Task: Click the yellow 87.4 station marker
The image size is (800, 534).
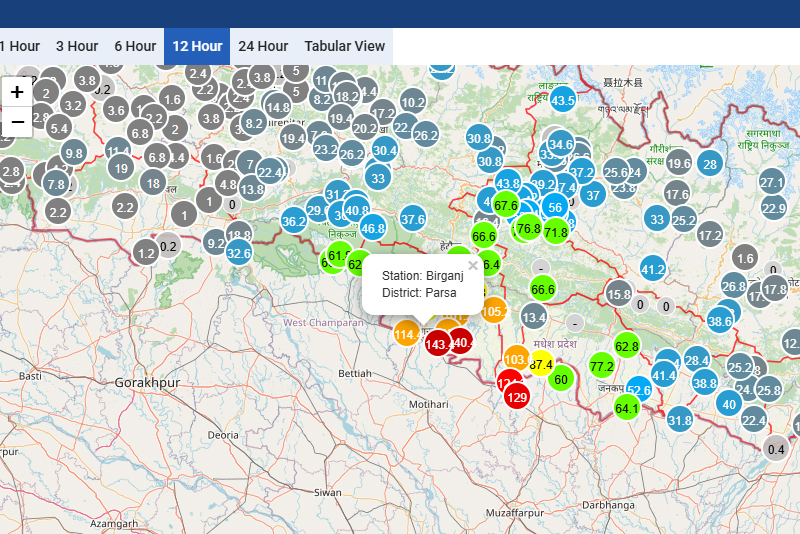Action: [x=542, y=364]
